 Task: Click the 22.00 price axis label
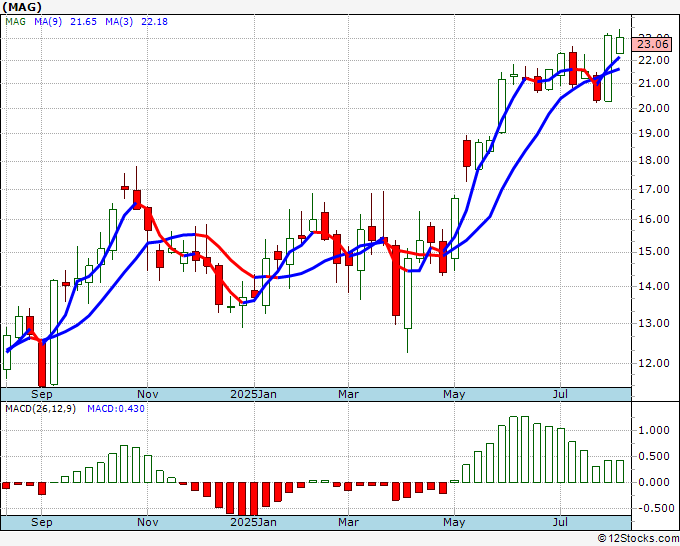(654, 61)
